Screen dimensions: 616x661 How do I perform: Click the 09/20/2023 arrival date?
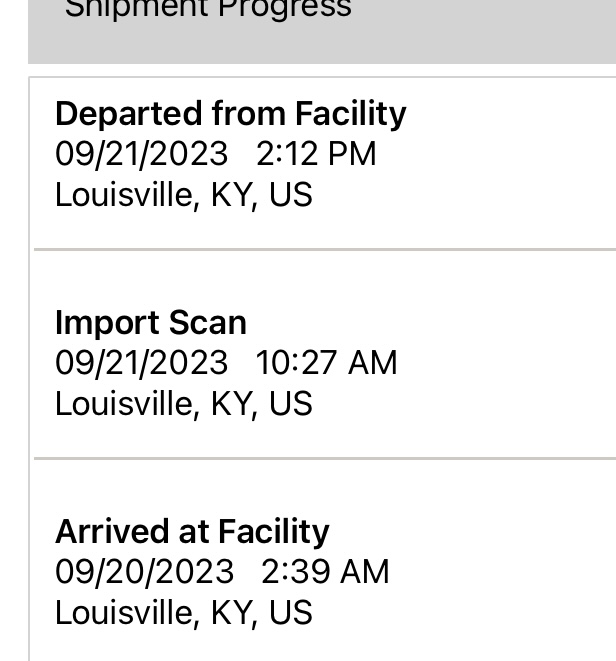[x=144, y=572]
